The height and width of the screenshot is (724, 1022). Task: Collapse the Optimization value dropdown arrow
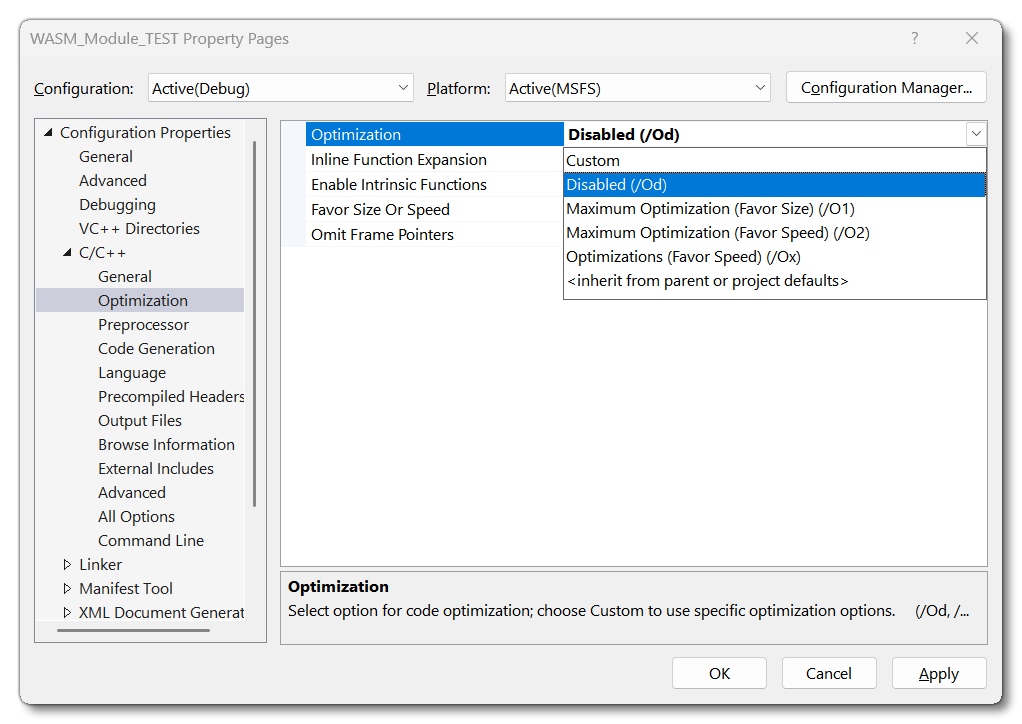pos(975,135)
